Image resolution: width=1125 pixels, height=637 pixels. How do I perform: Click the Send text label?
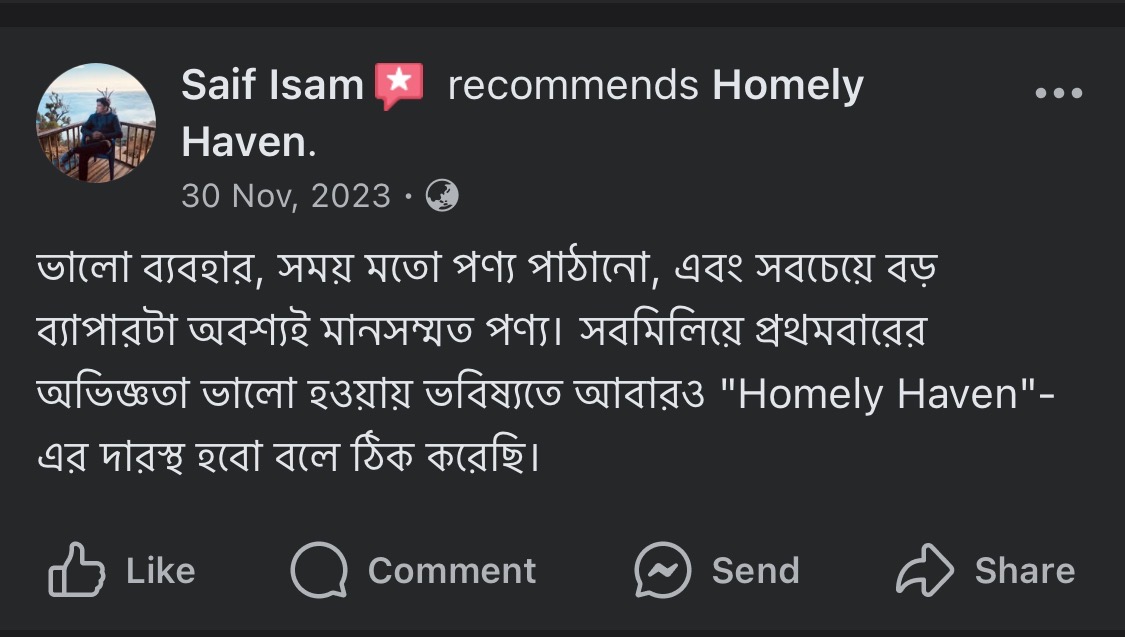(756, 572)
